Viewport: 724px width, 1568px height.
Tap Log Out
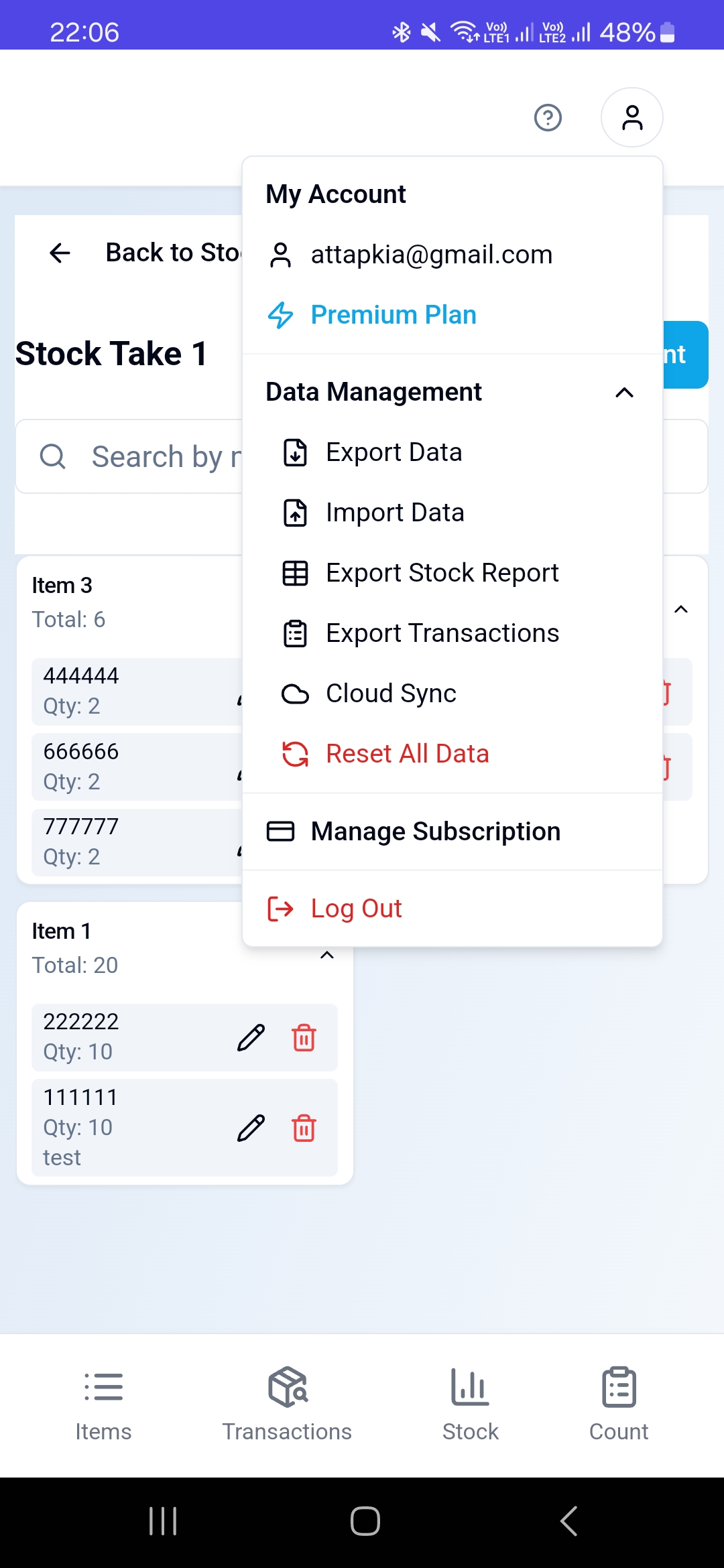[x=356, y=909]
